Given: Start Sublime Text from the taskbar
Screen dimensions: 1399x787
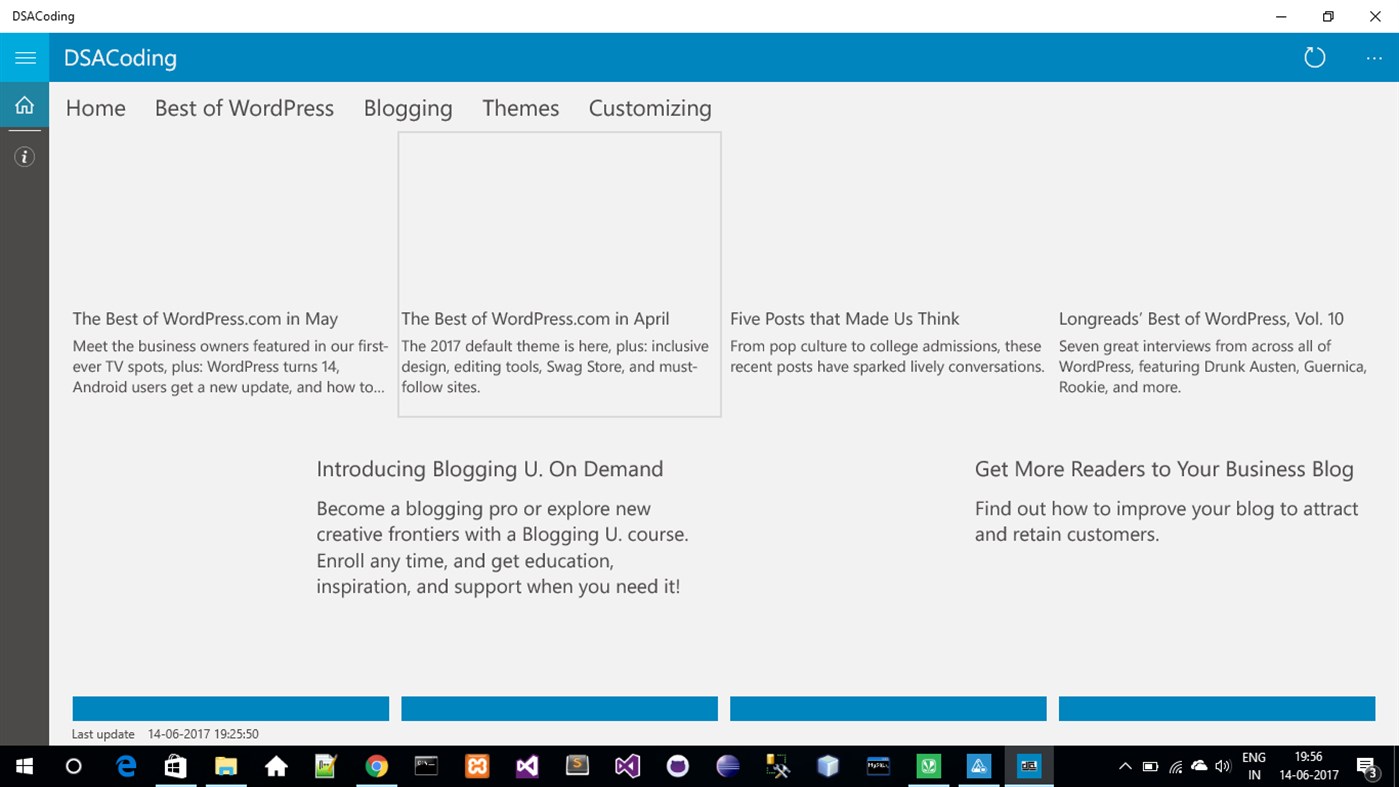Looking at the screenshot, I should point(577,766).
